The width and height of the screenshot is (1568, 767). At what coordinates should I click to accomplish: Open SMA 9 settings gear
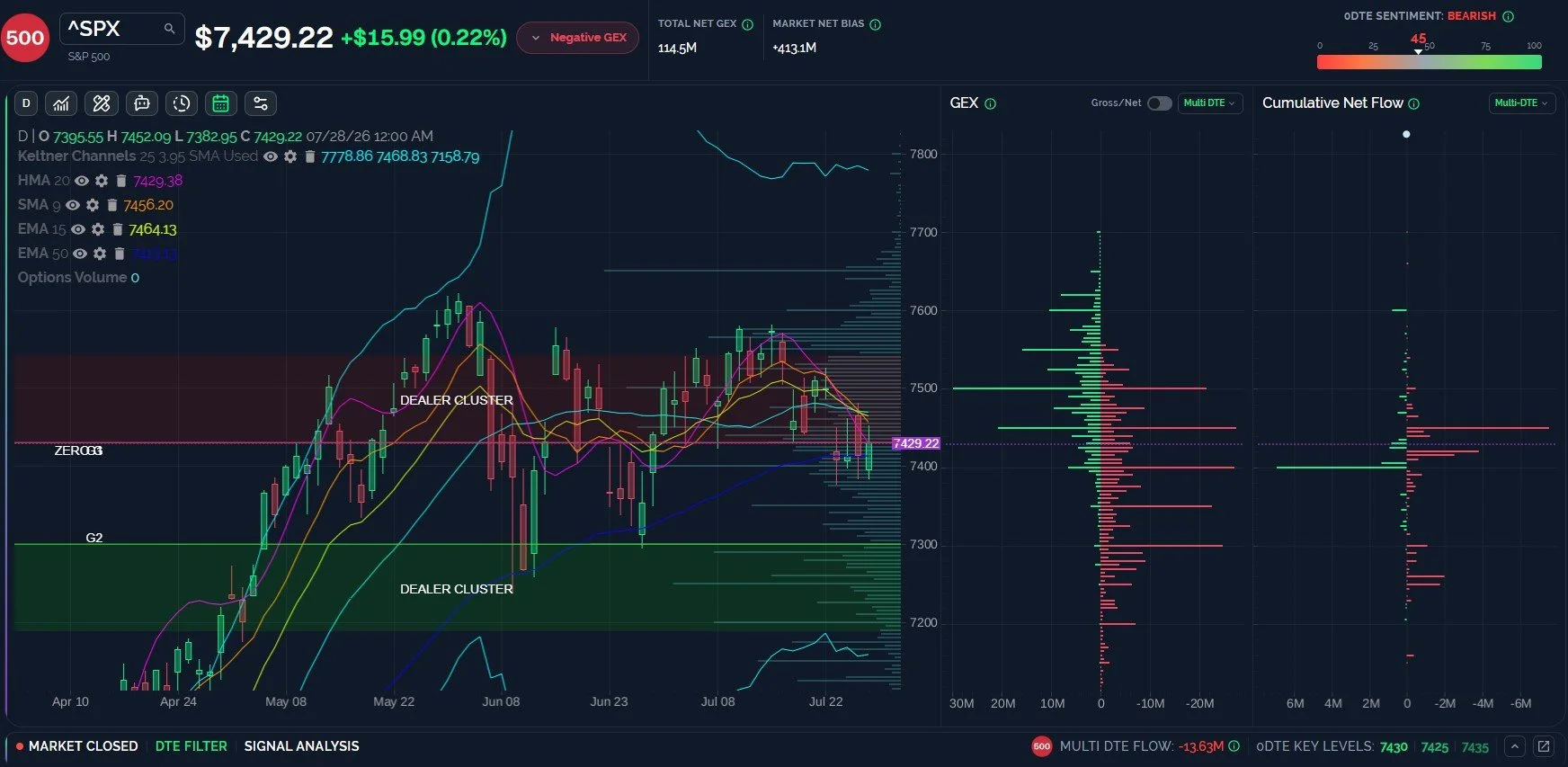point(93,205)
